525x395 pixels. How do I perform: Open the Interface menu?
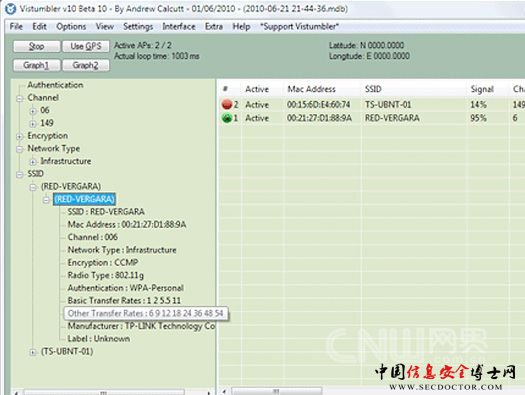179,26
